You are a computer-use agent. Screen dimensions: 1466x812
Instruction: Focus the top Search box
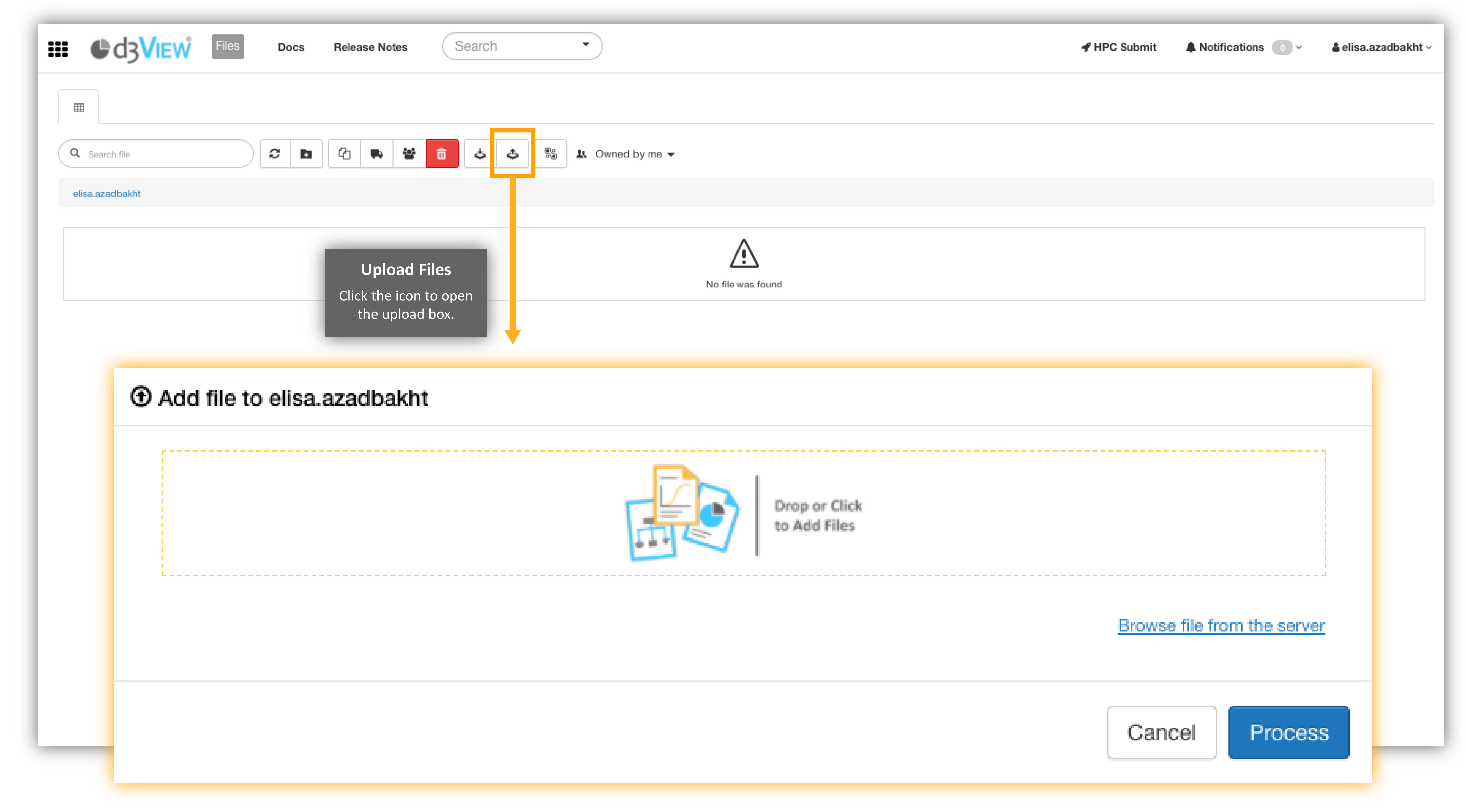pos(522,46)
